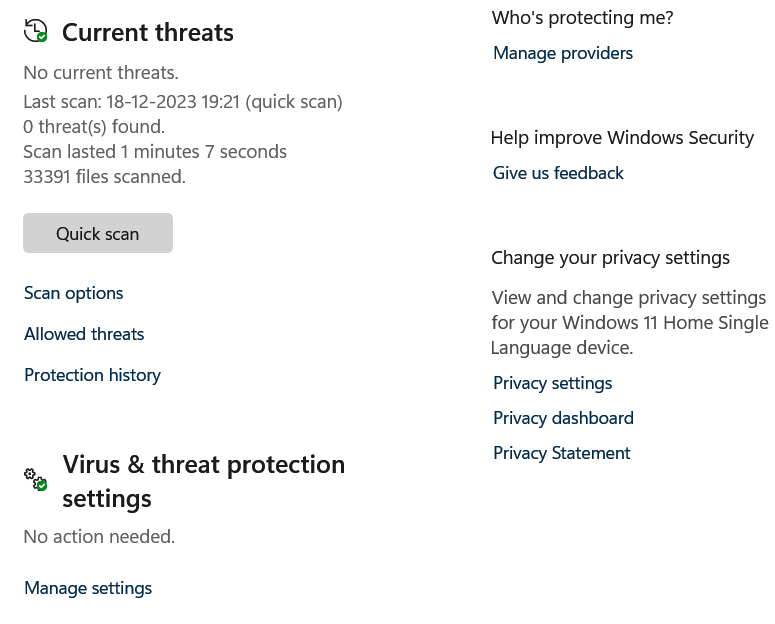
Task: Click the Current threats heading
Action: click(148, 32)
